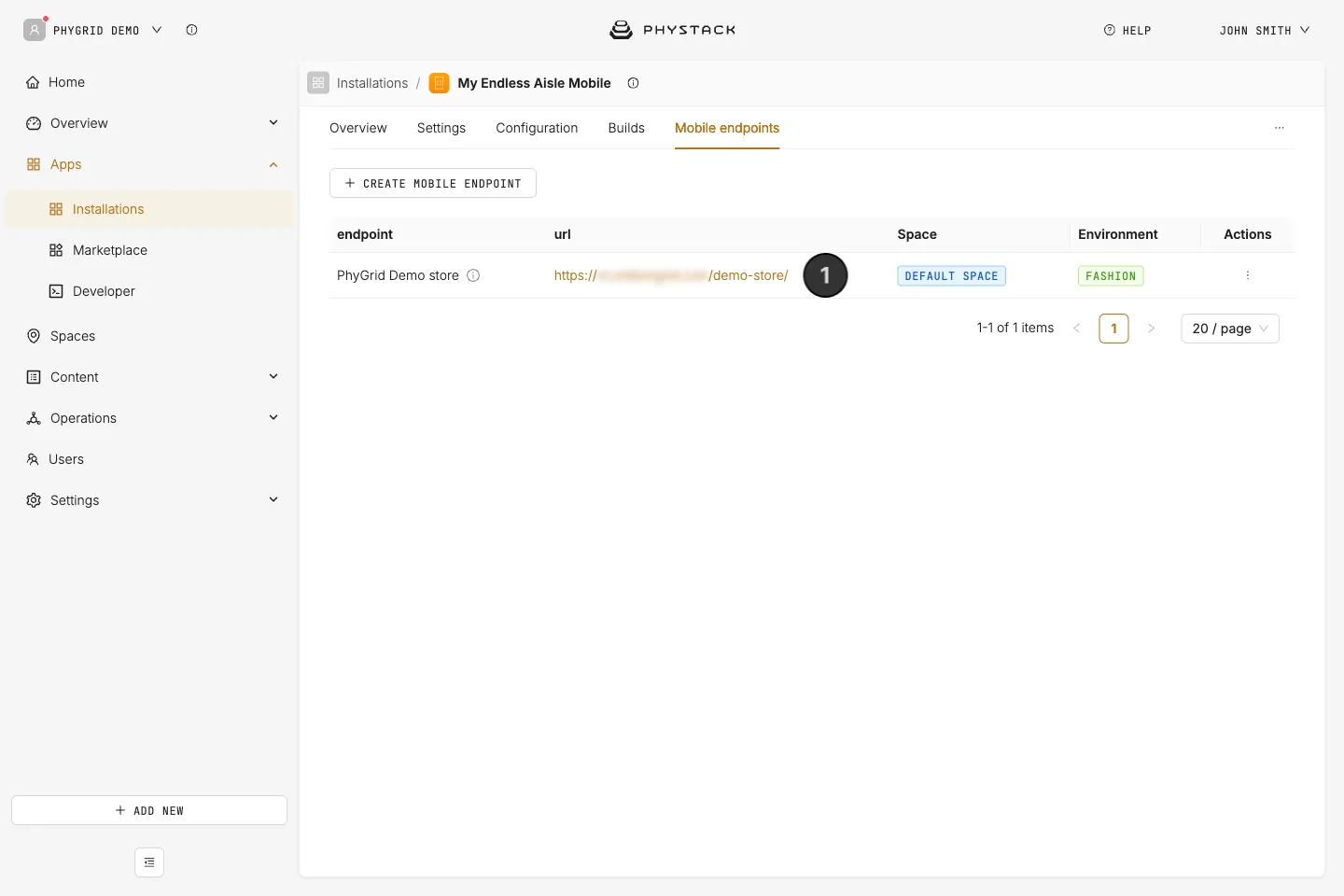Select the Mobile endpoints tab
Image resolution: width=1344 pixels, height=896 pixels.
click(x=727, y=128)
